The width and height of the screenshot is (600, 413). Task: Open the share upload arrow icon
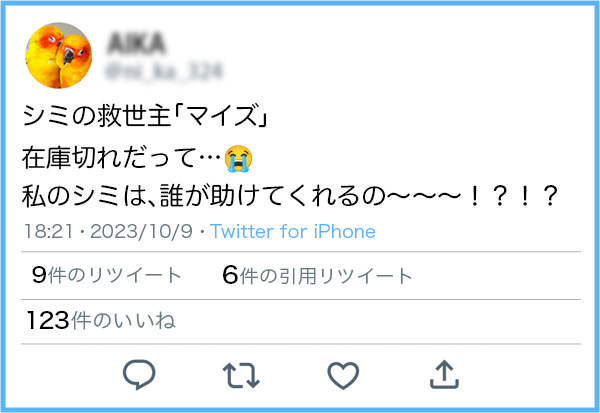click(444, 374)
